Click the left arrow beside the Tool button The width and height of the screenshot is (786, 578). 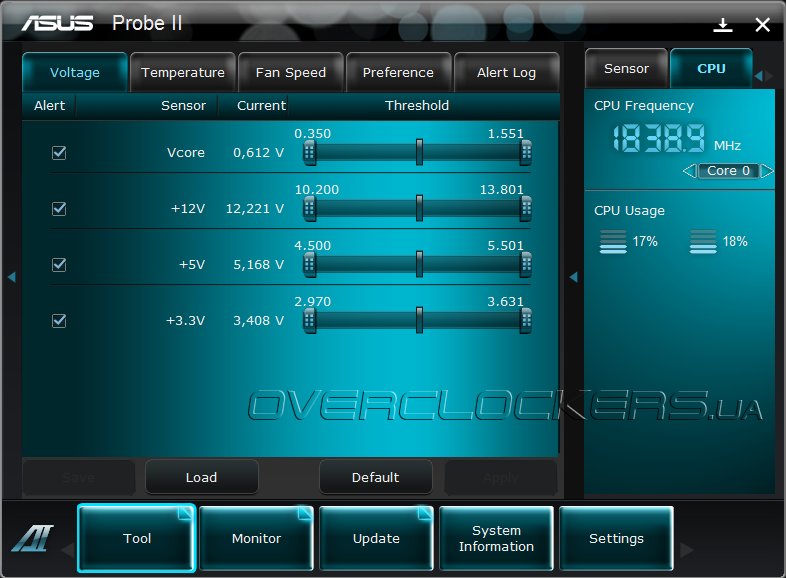point(68,550)
